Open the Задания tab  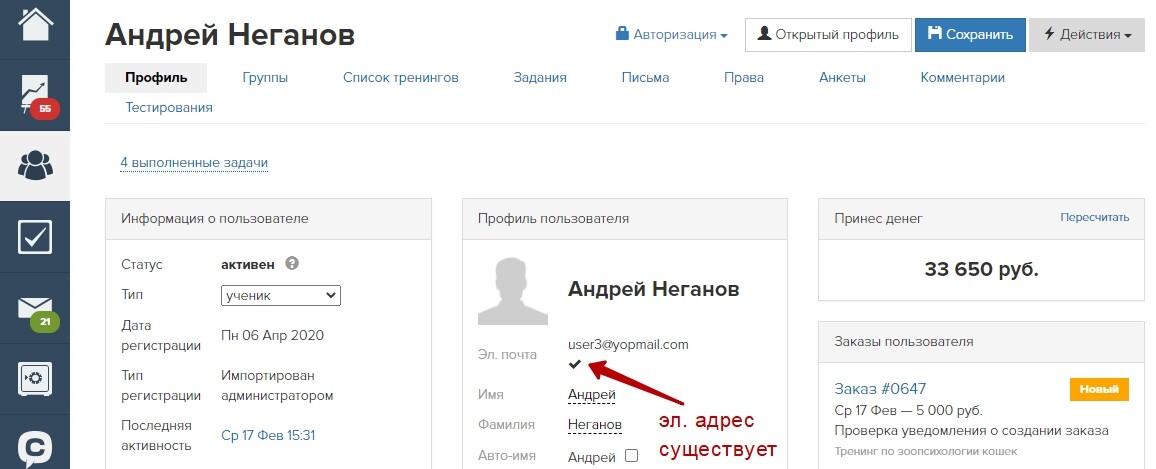tap(540, 77)
